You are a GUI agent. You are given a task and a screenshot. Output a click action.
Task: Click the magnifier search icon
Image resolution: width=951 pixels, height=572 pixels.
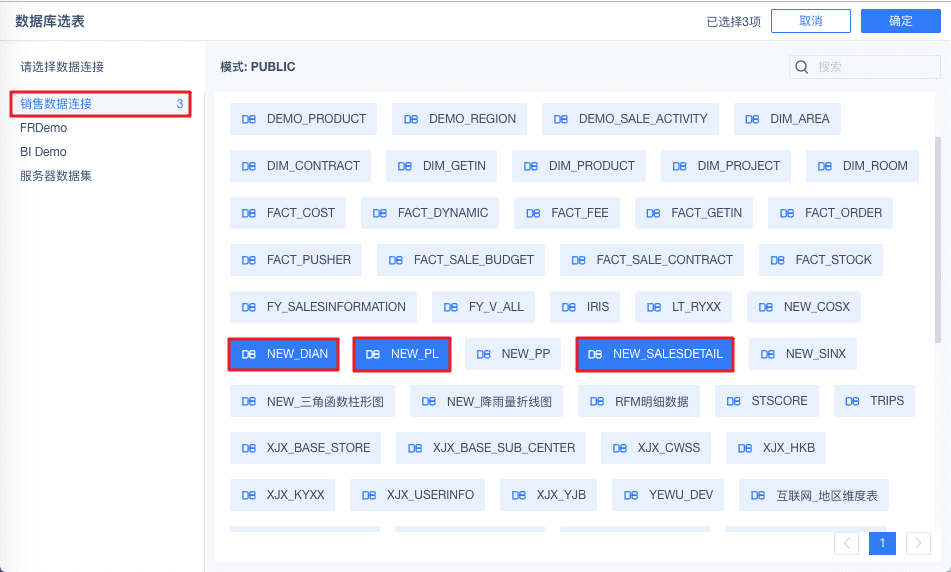pyautogui.click(x=801, y=67)
